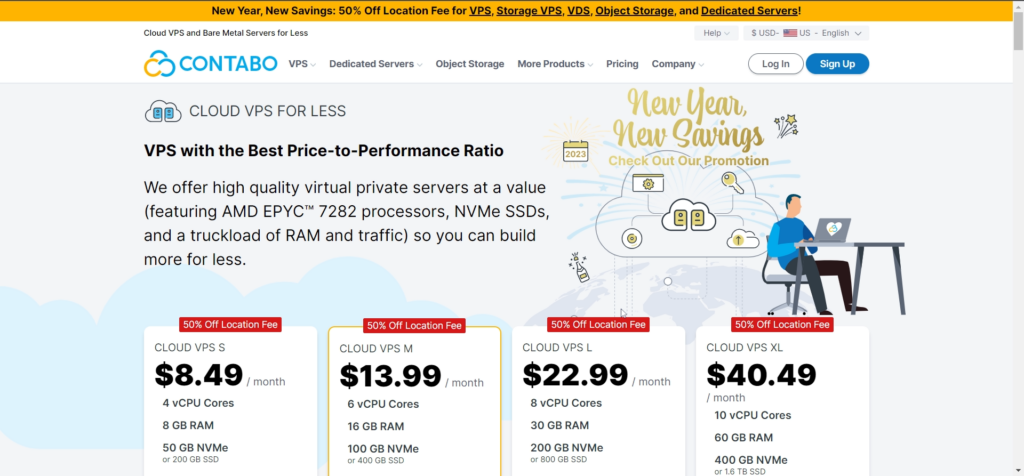Viewport: 1024px width, 476px height.
Task: Open the Help dropdown
Action: click(x=716, y=33)
